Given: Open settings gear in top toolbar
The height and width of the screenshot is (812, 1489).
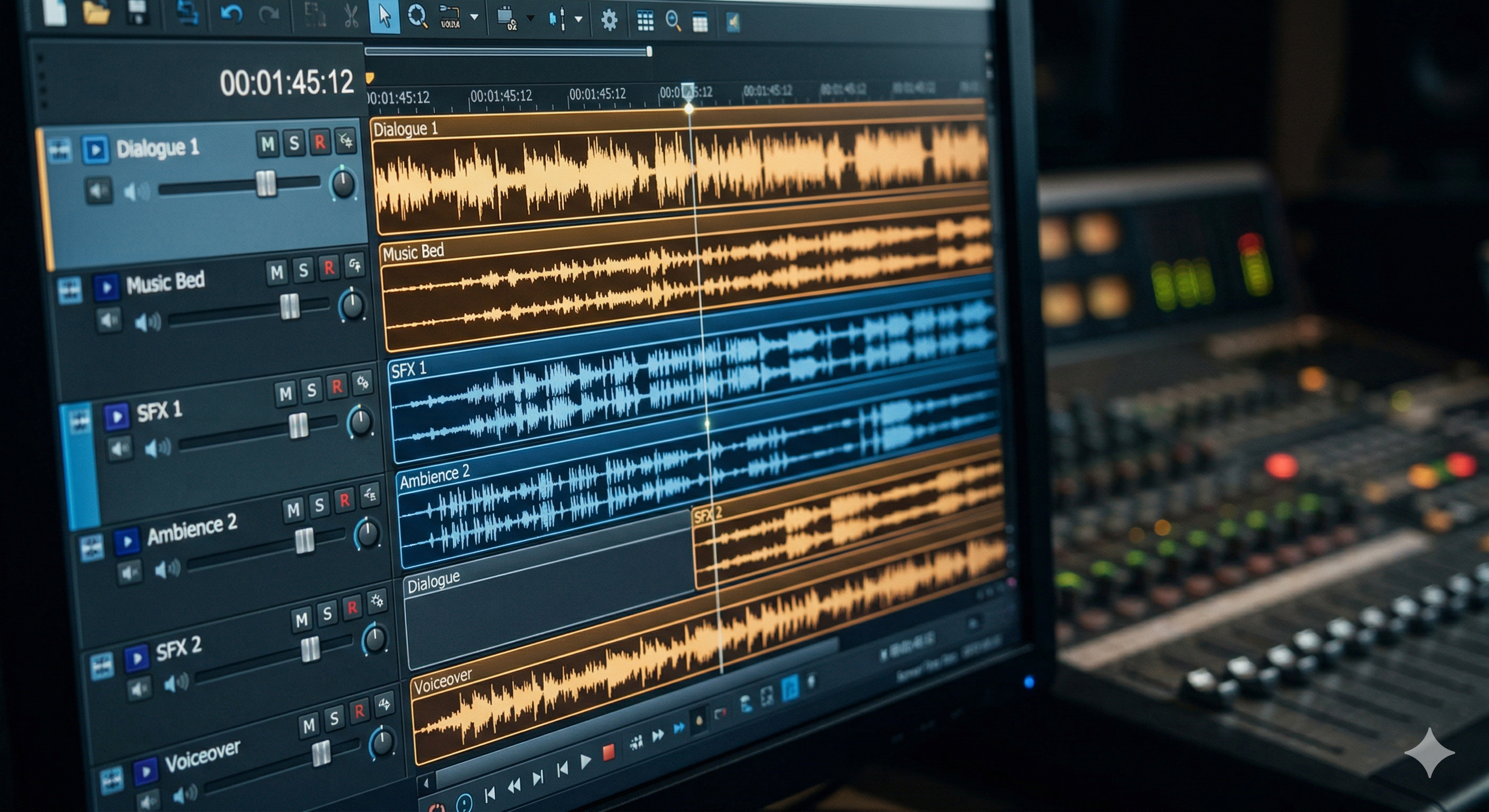Looking at the screenshot, I should tap(609, 21).
